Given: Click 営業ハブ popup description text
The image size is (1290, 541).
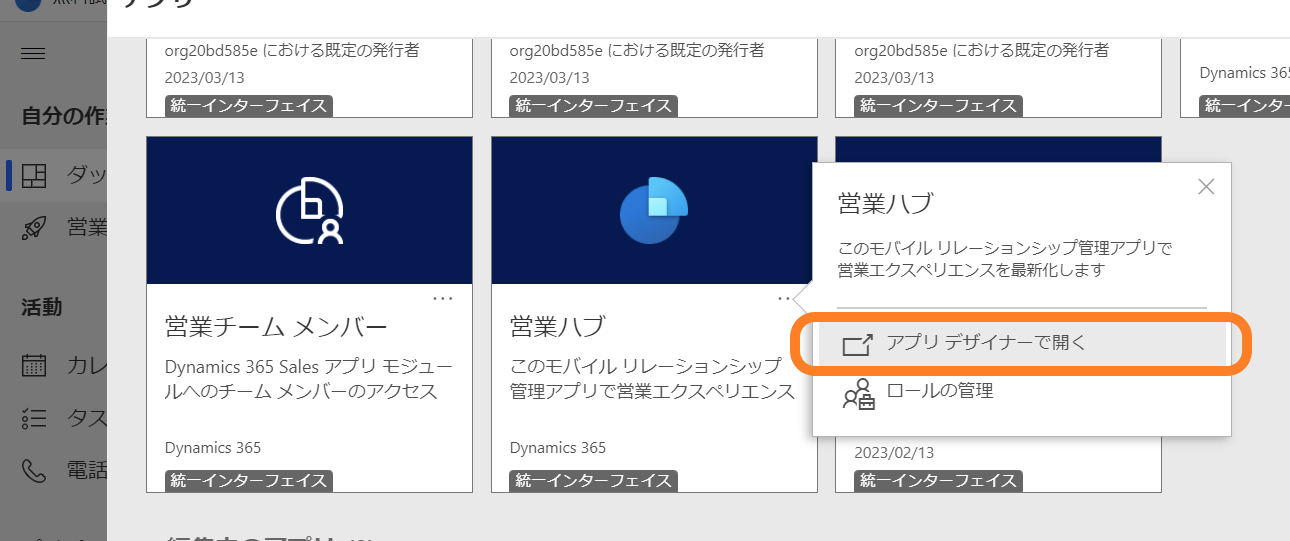Looking at the screenshot, I should click(1004, 258).
